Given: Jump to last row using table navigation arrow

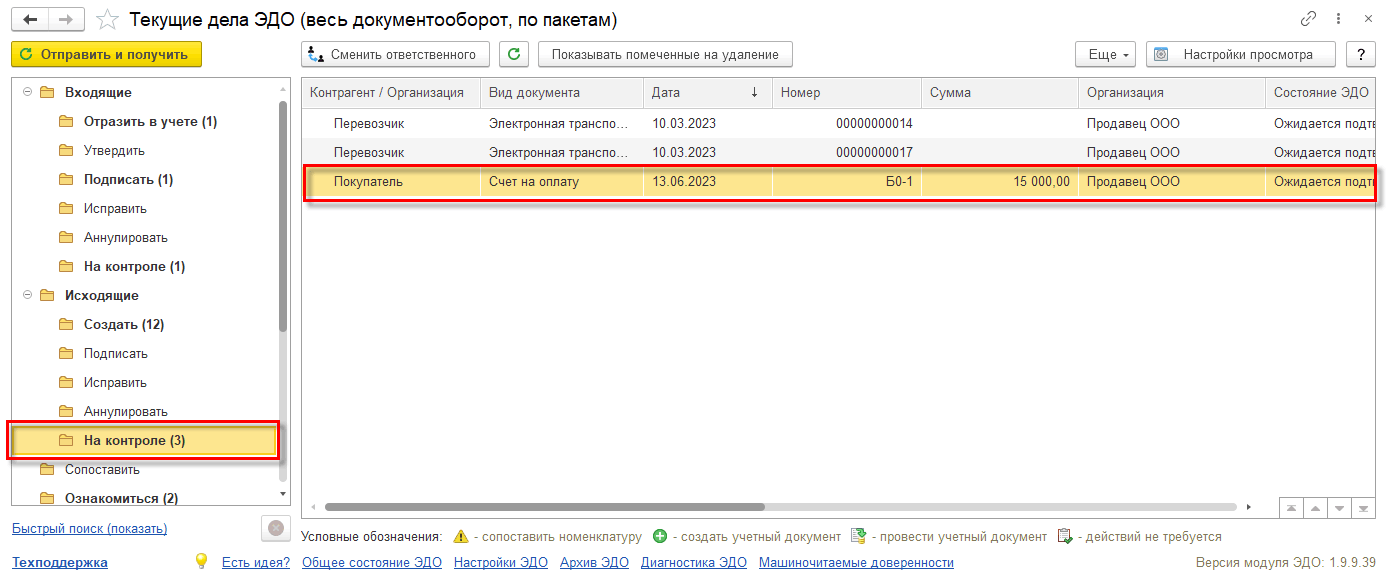Looking at the screenshot, I should [x=1362, y=508].
